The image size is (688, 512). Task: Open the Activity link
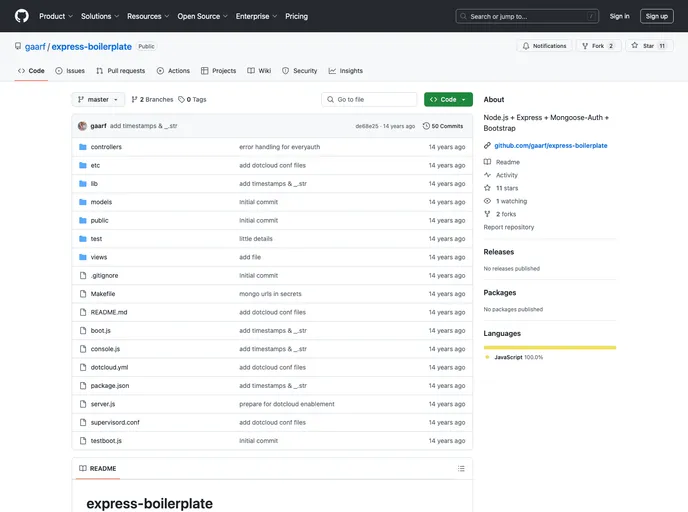pos(507,175)
